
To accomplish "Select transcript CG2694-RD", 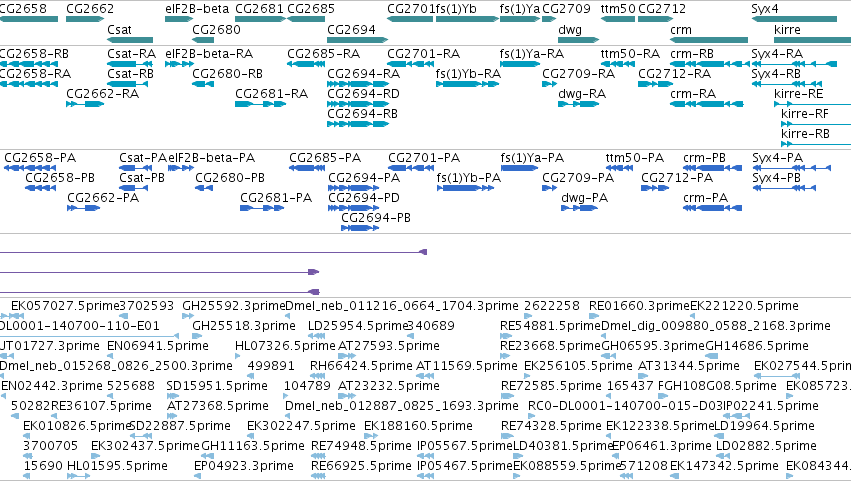I will pos(358,104).
